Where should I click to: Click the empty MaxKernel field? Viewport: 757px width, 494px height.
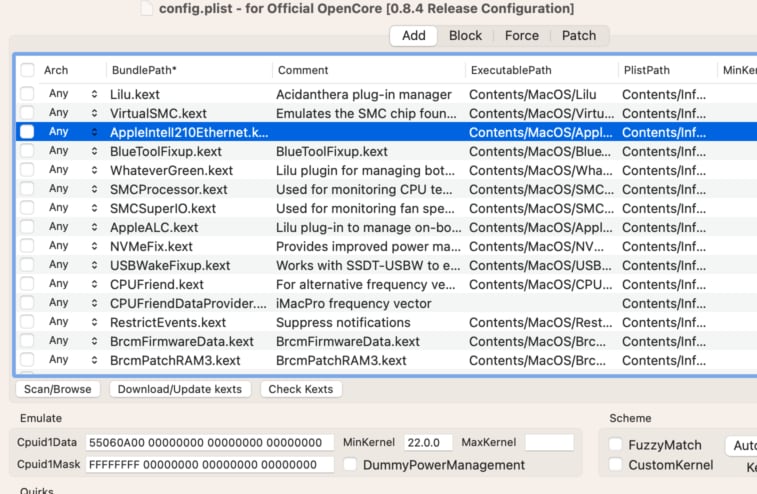(x=549, y=442)
